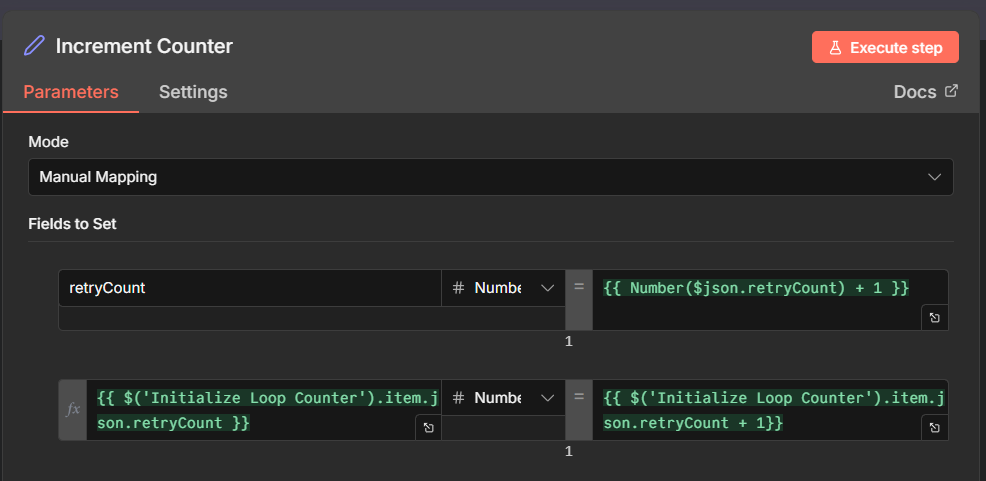Open expression editor for first retryCount value
The image size is (986, 481).
[934, 317]
